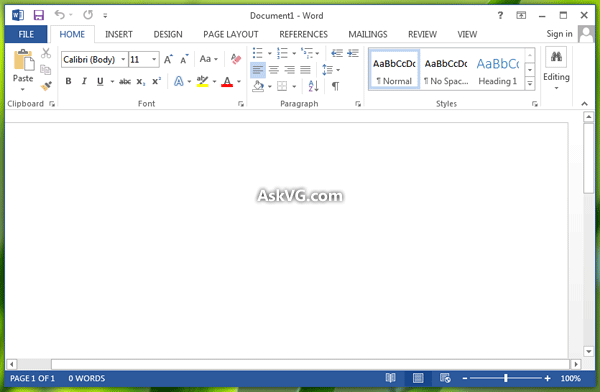
Task: Click the Numbering list icon
Action: coord(282,53)
